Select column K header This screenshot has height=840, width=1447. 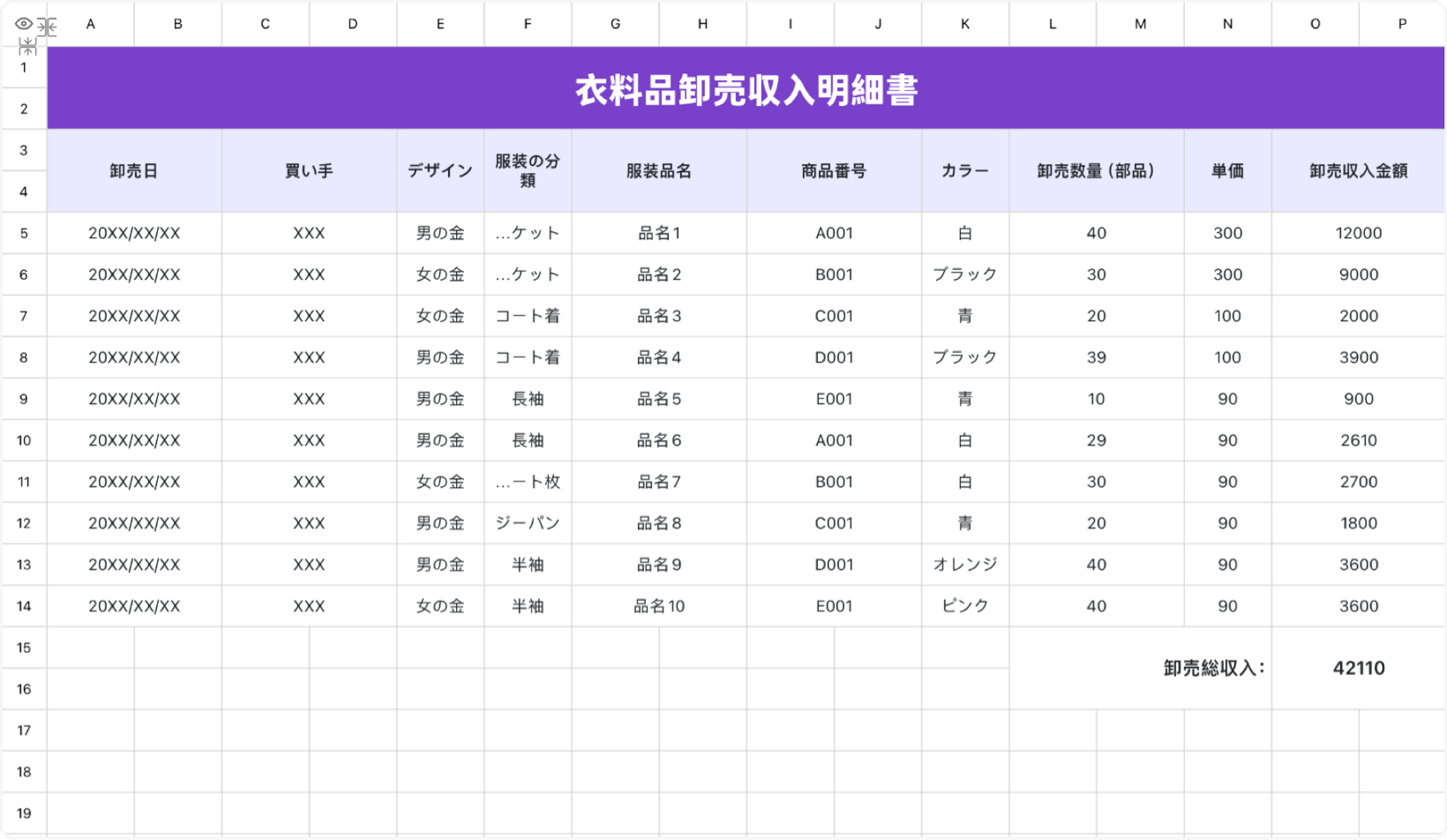point(965,24)
